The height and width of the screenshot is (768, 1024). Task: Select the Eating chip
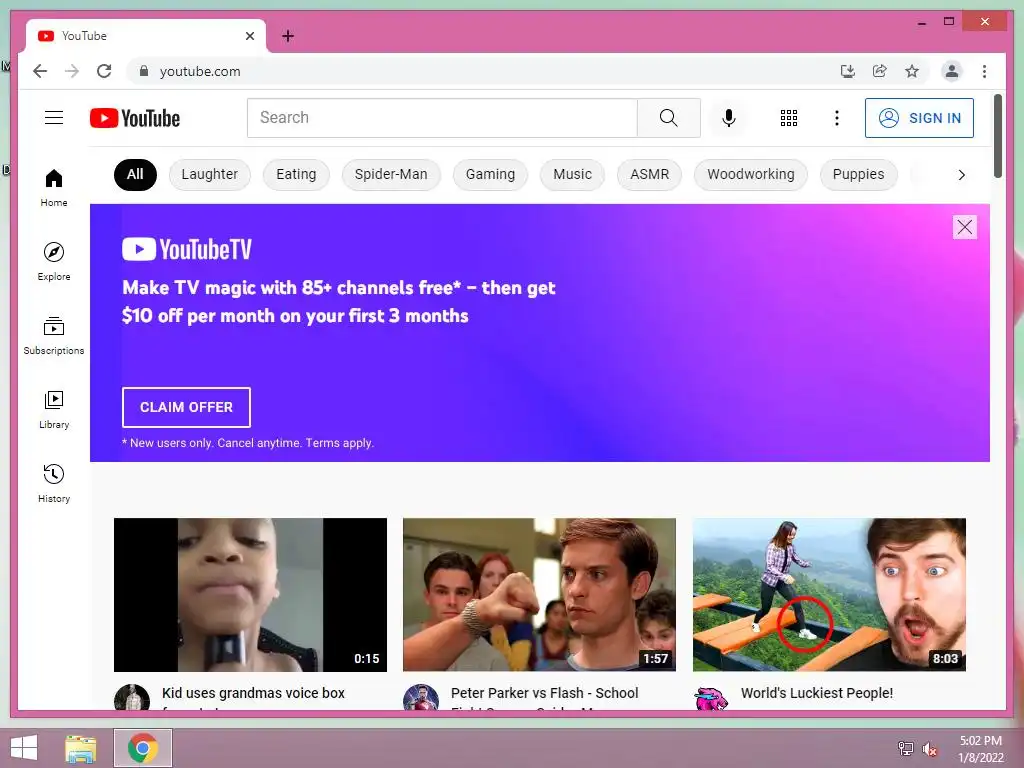pyautogui.click(x=296, y=174)
